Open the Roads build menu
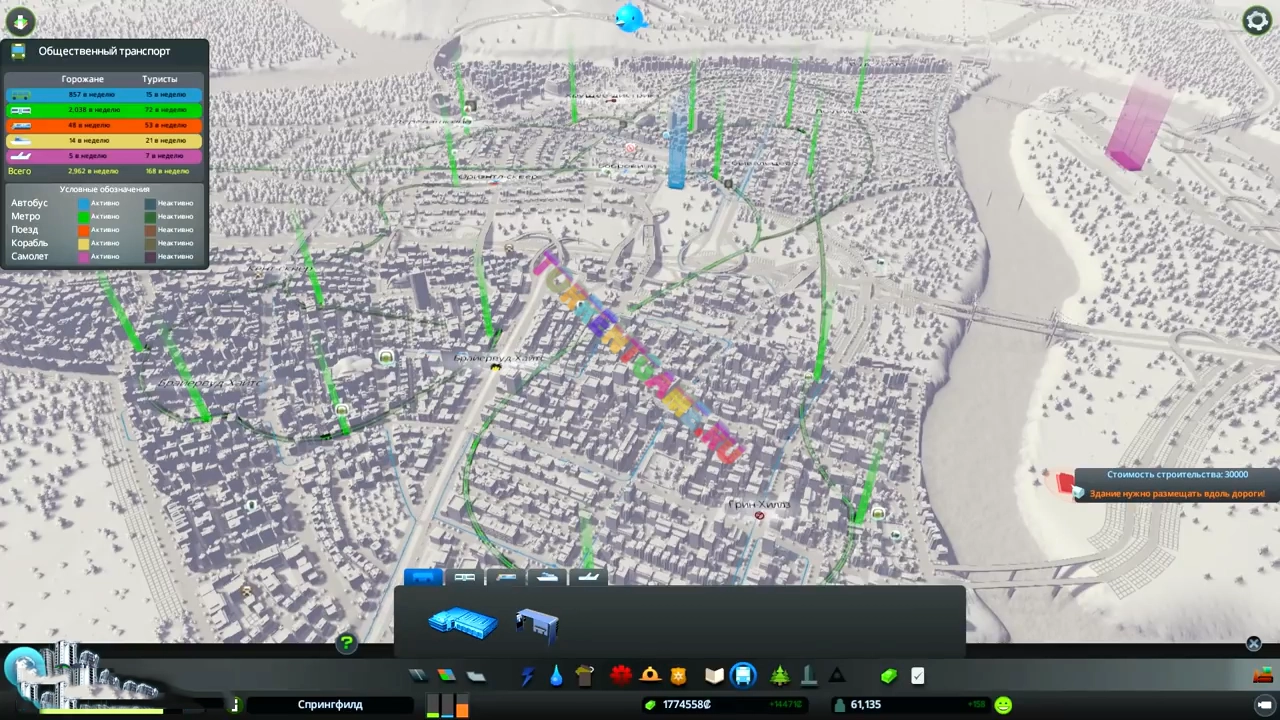 point(418,676)
